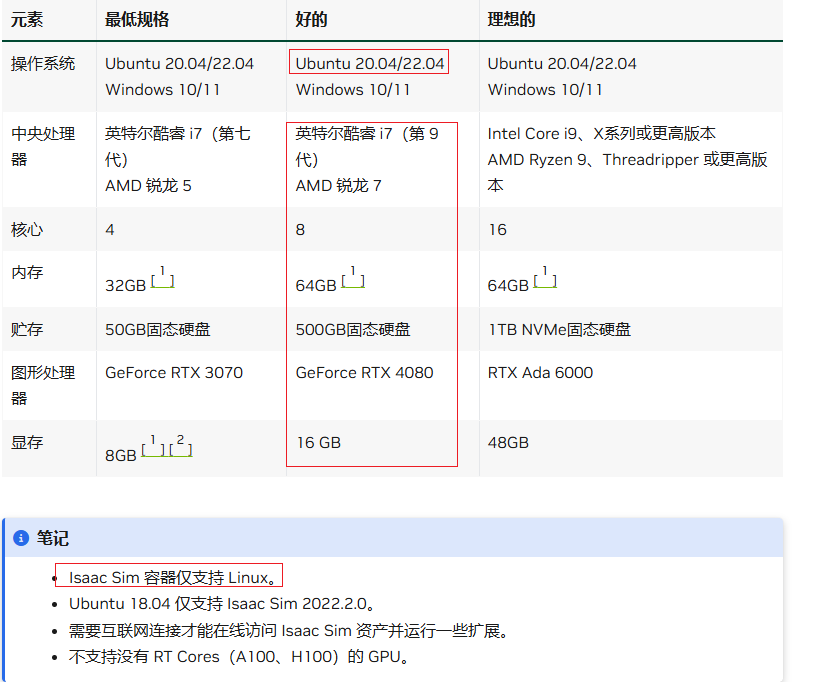Select the 操作系统 row label
The image size is (814, 682).
click(43, 63)
